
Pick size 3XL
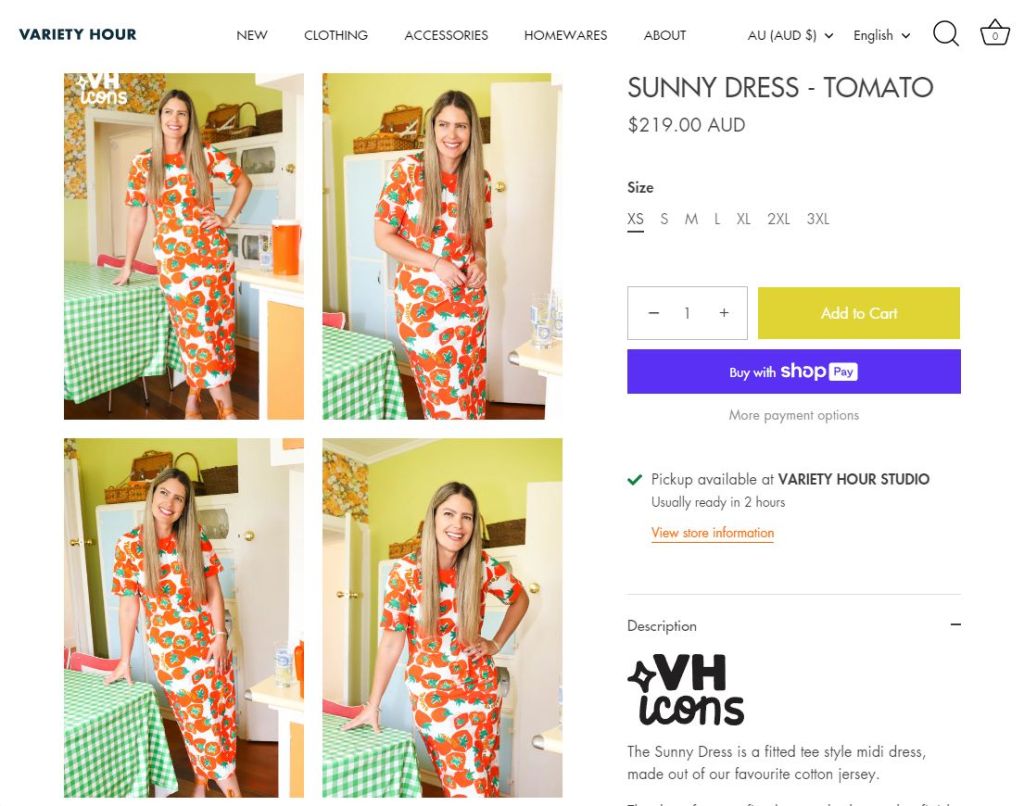pyautogui.click(x=818, y=219)
